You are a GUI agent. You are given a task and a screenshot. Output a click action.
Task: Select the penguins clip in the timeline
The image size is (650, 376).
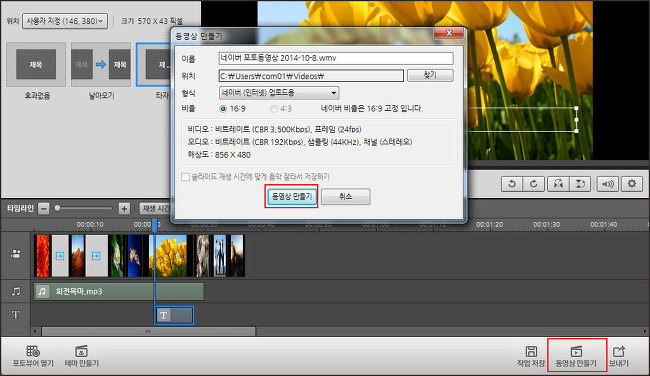click(x=220, y=256)
